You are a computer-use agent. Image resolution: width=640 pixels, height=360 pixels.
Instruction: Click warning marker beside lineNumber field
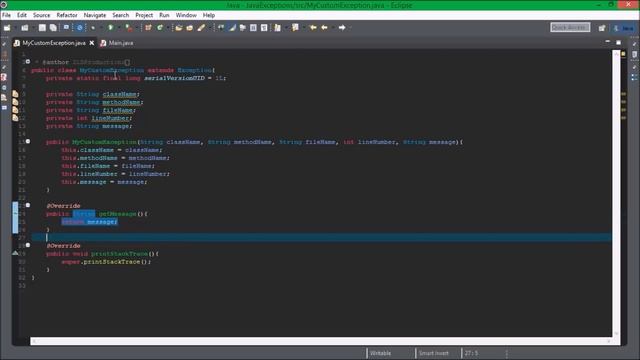(x=15, y=118)
